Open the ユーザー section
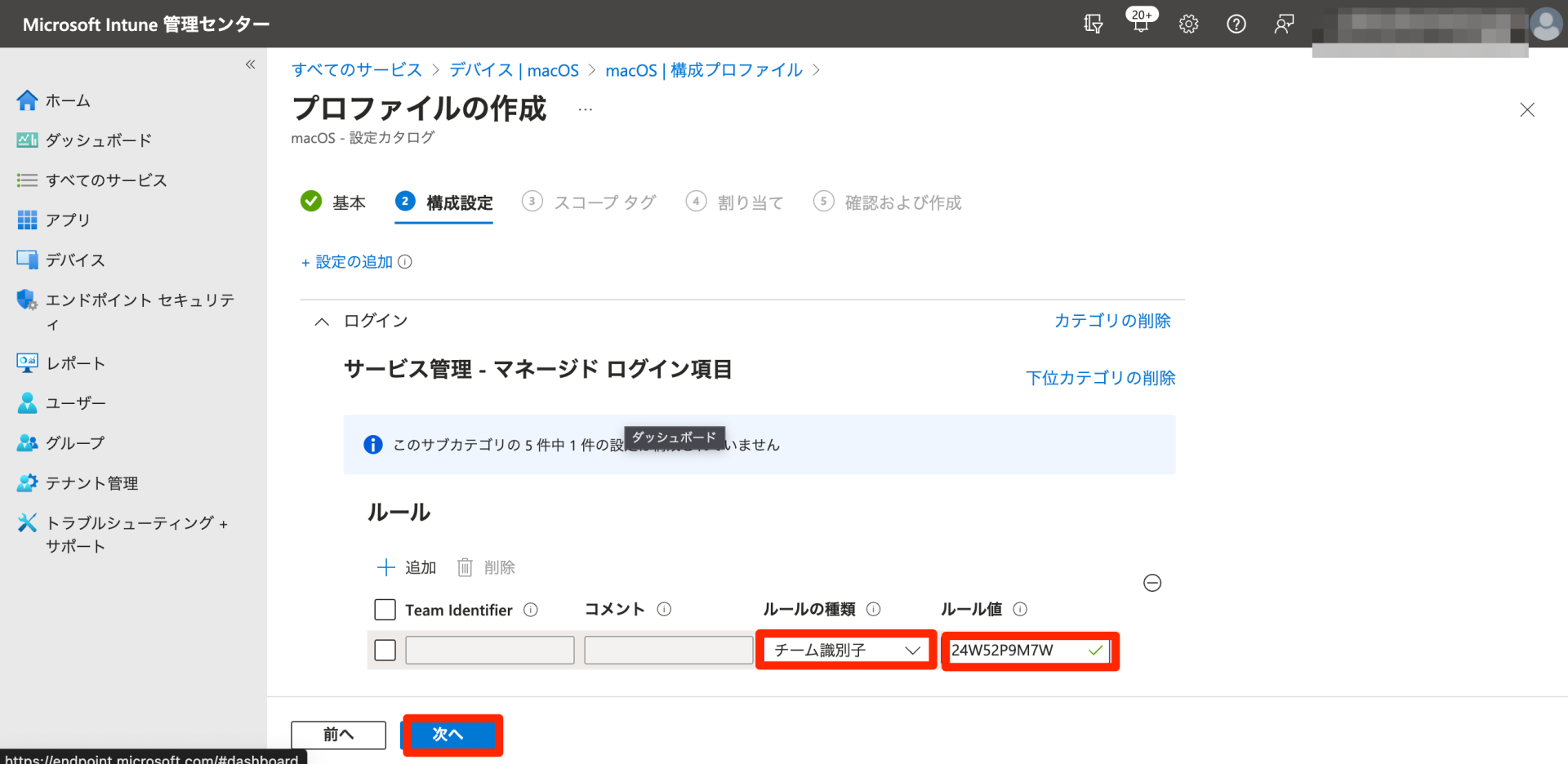1568x764 pixels. pyautogui.click(x=76, y=402)
